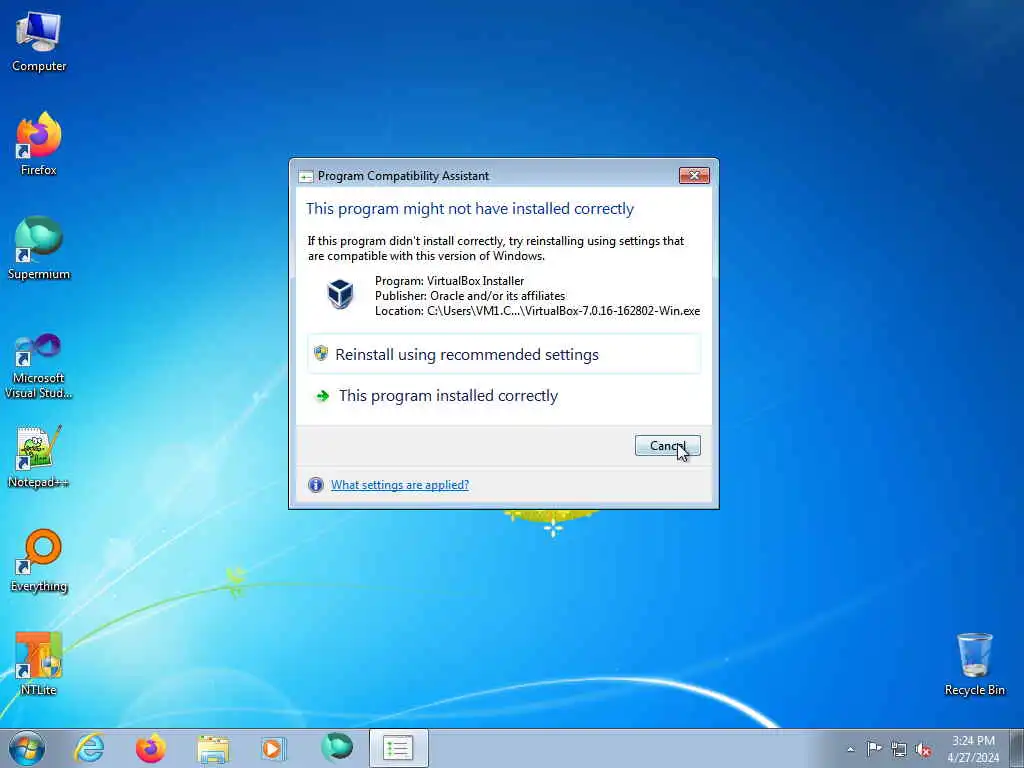Select the NTLite desktop shortcut
Viewport: 1024px width, 768px height.
[x=39, y=664]
